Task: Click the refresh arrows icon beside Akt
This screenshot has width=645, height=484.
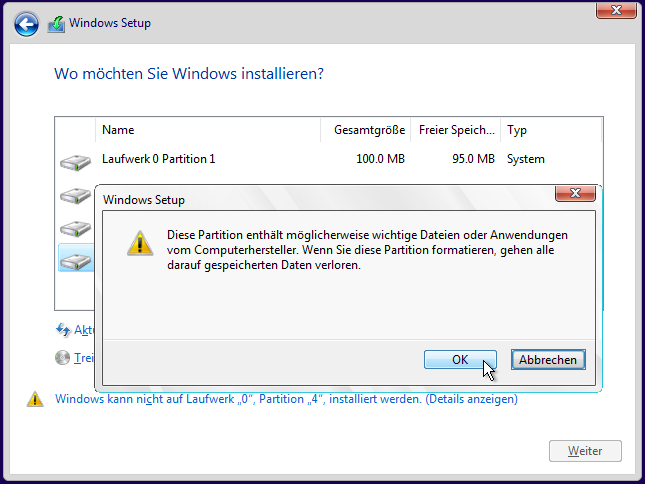Action: coord(63,330)
